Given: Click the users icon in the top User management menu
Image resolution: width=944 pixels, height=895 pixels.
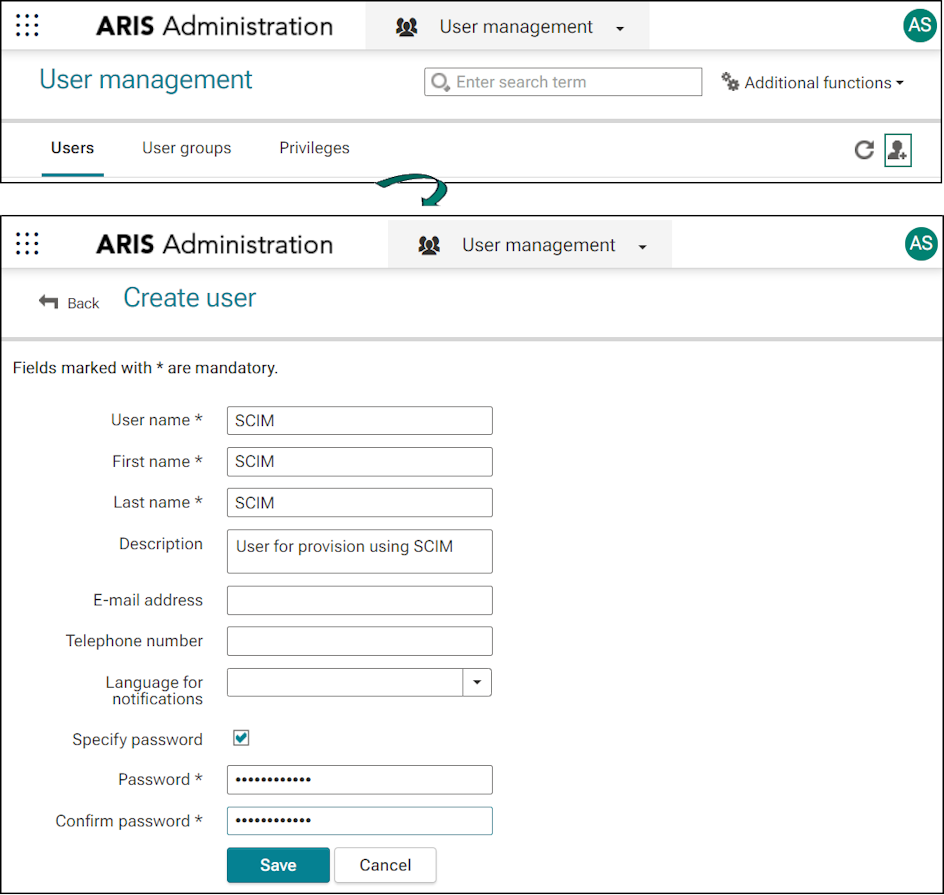Looking at the screenshot, I should tap(406, 26).
